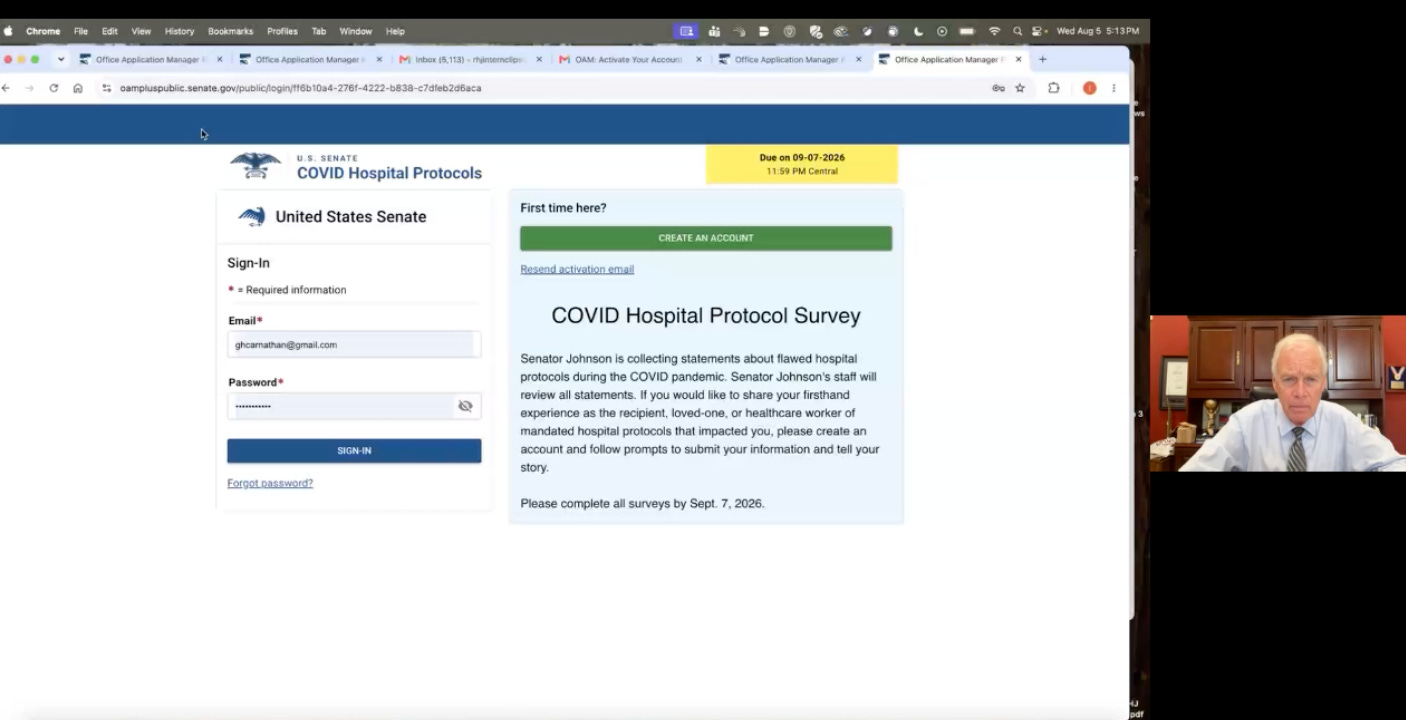Click the browser forward arrow
1406x720 pixels.
coord(30,88)
